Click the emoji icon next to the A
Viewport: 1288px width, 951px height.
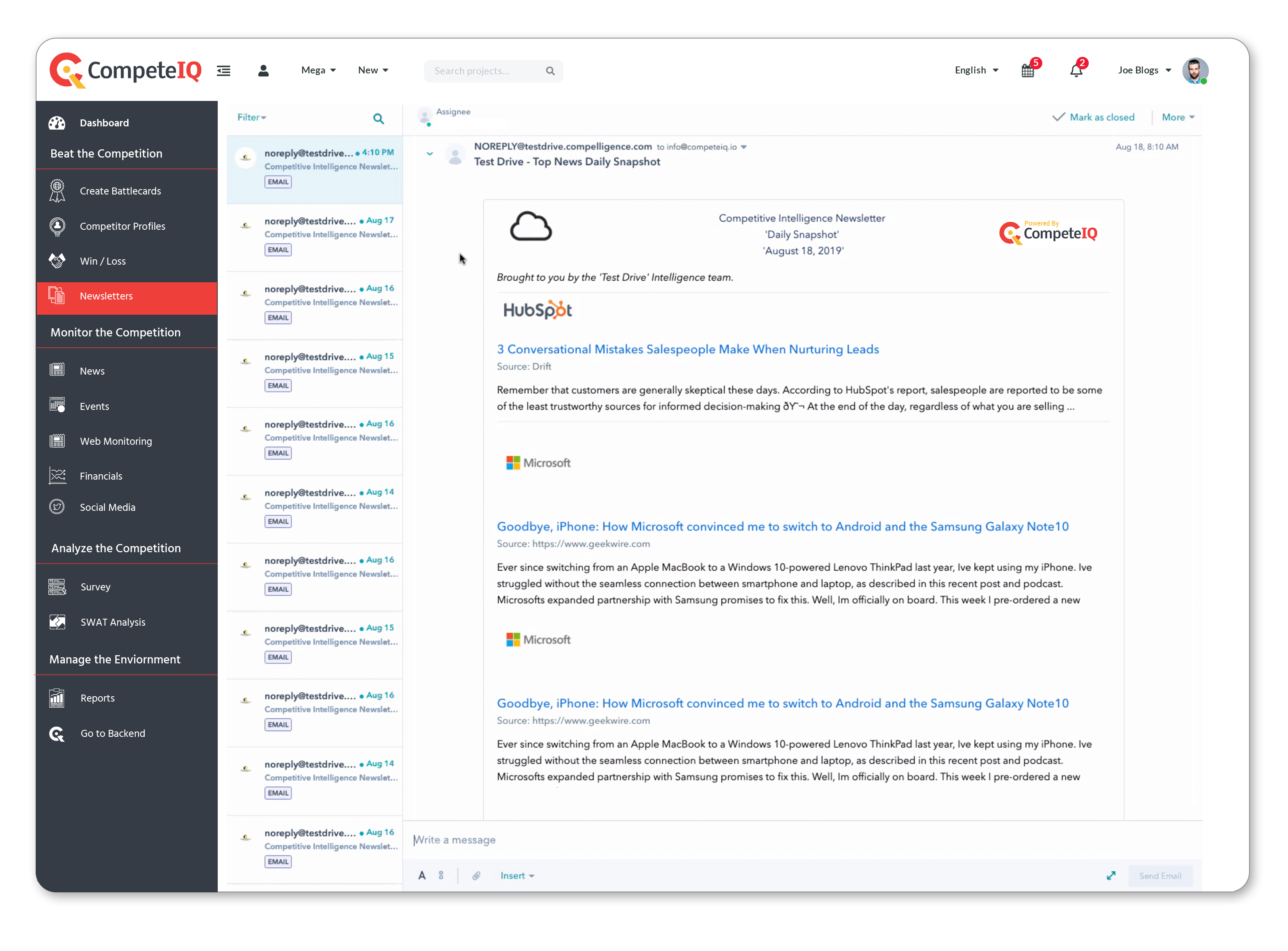click(x=441, y=875)
